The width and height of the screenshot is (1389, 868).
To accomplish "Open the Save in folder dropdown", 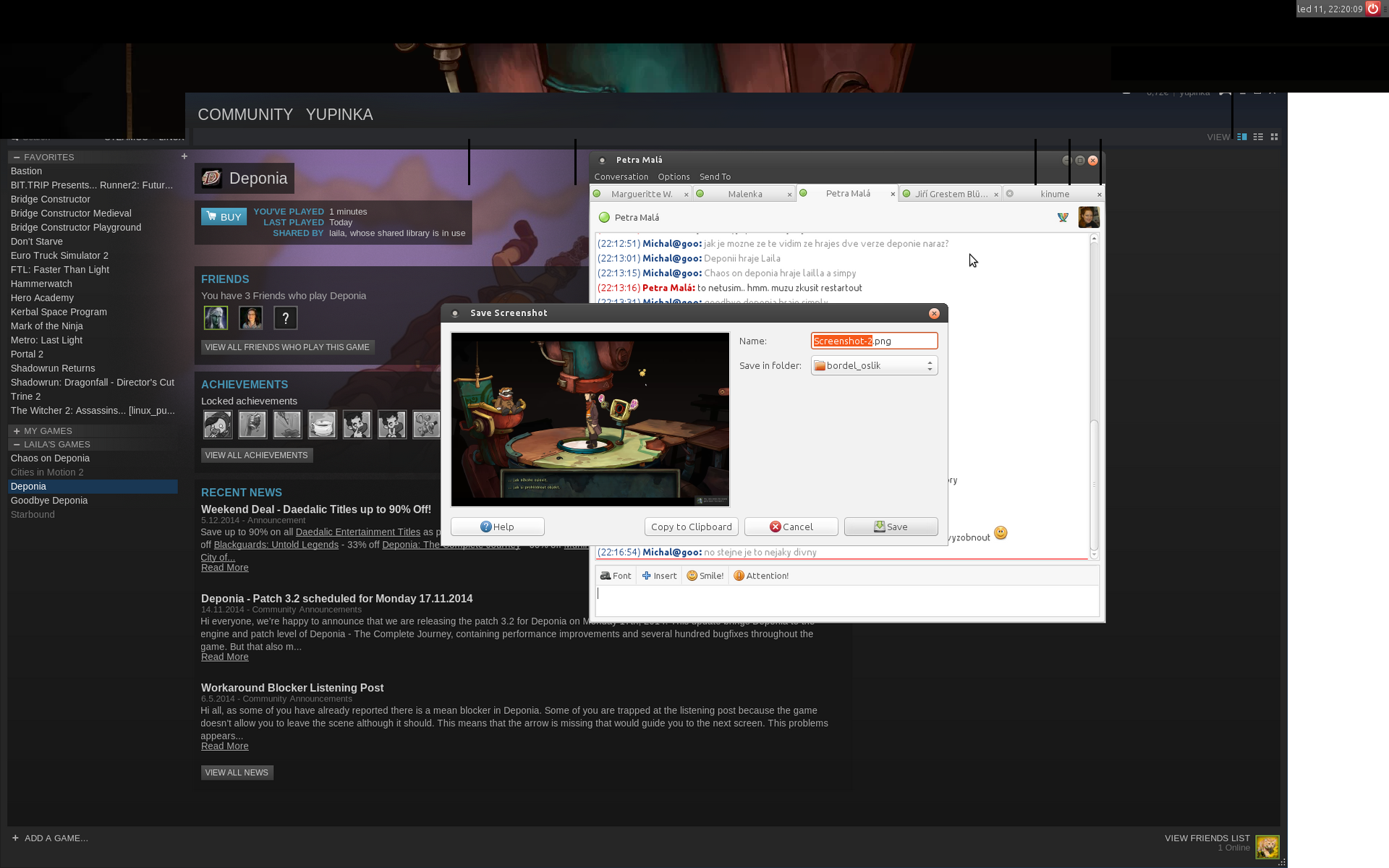I will pyautogui.click(x=874, y=366).
